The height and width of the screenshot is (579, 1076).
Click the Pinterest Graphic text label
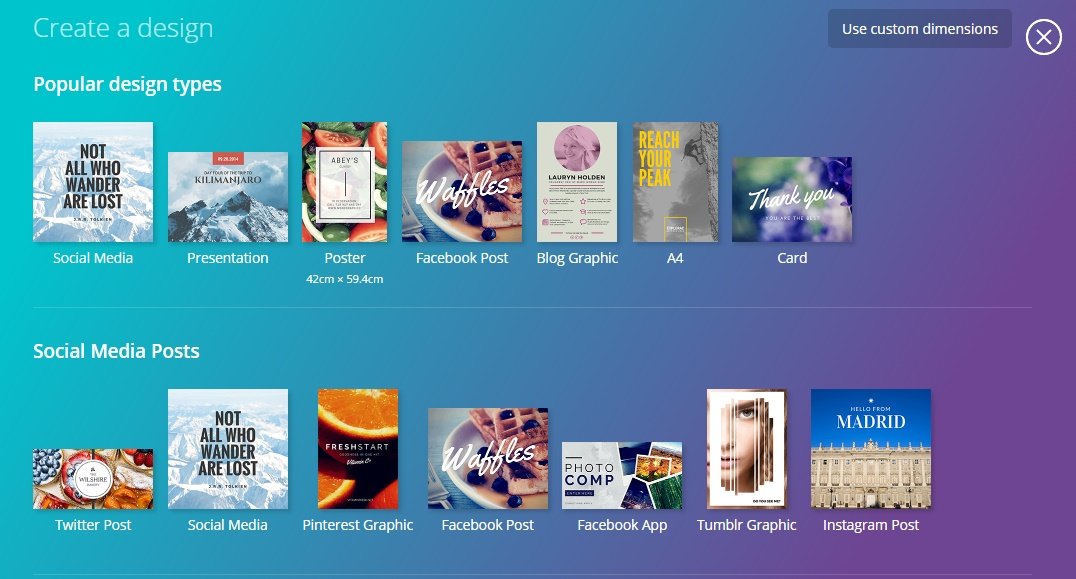(x=358, y=525)
